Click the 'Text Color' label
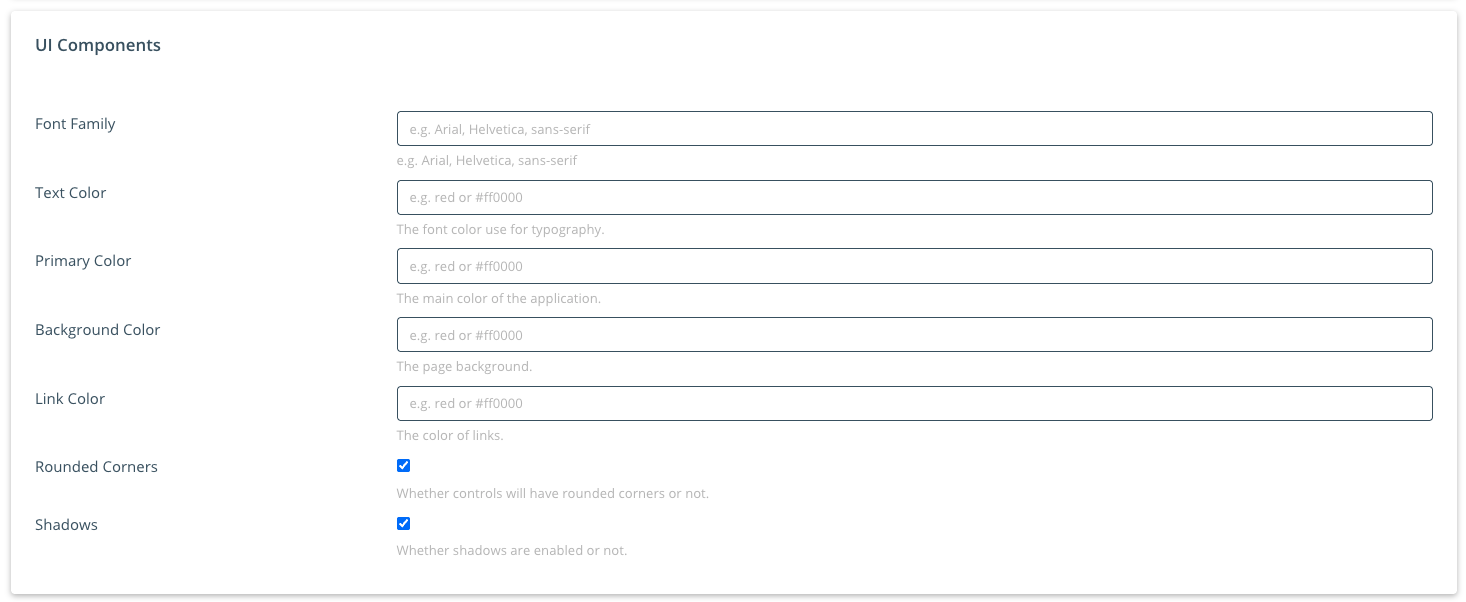 pyautogui.click(x=70, y=193)
